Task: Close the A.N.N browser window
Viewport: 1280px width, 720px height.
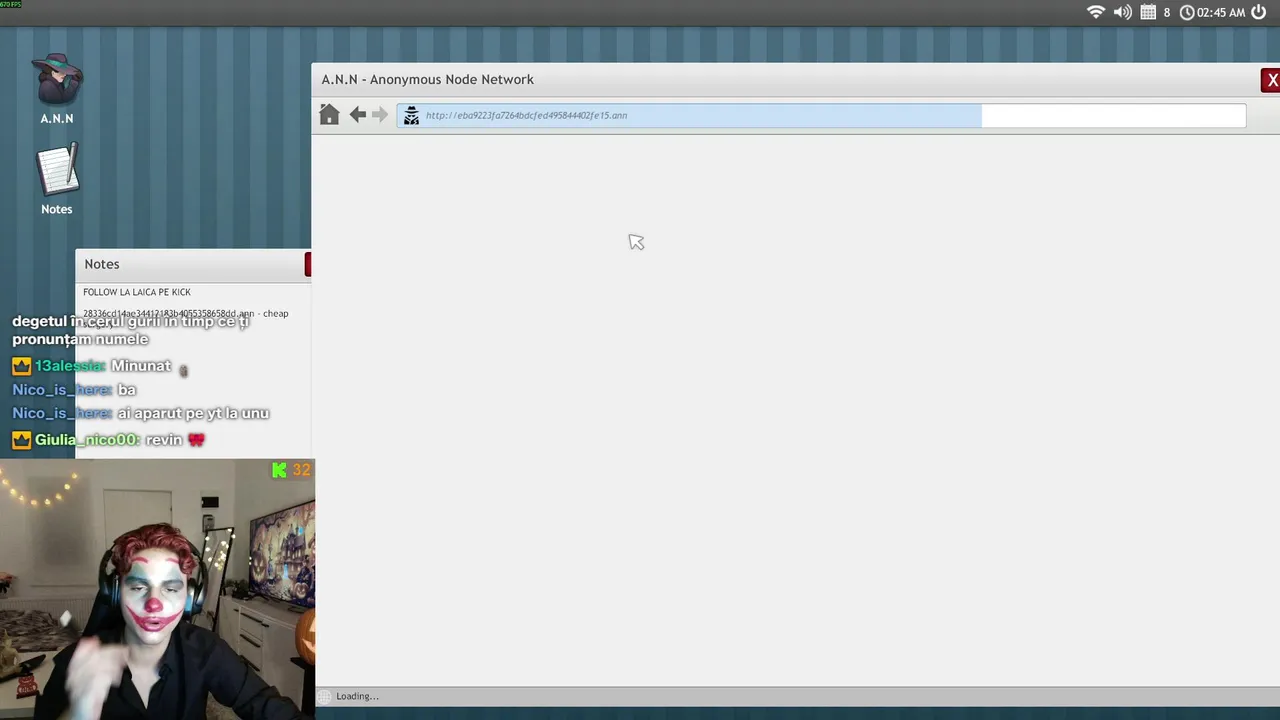Action: (x=1271, y=80)
